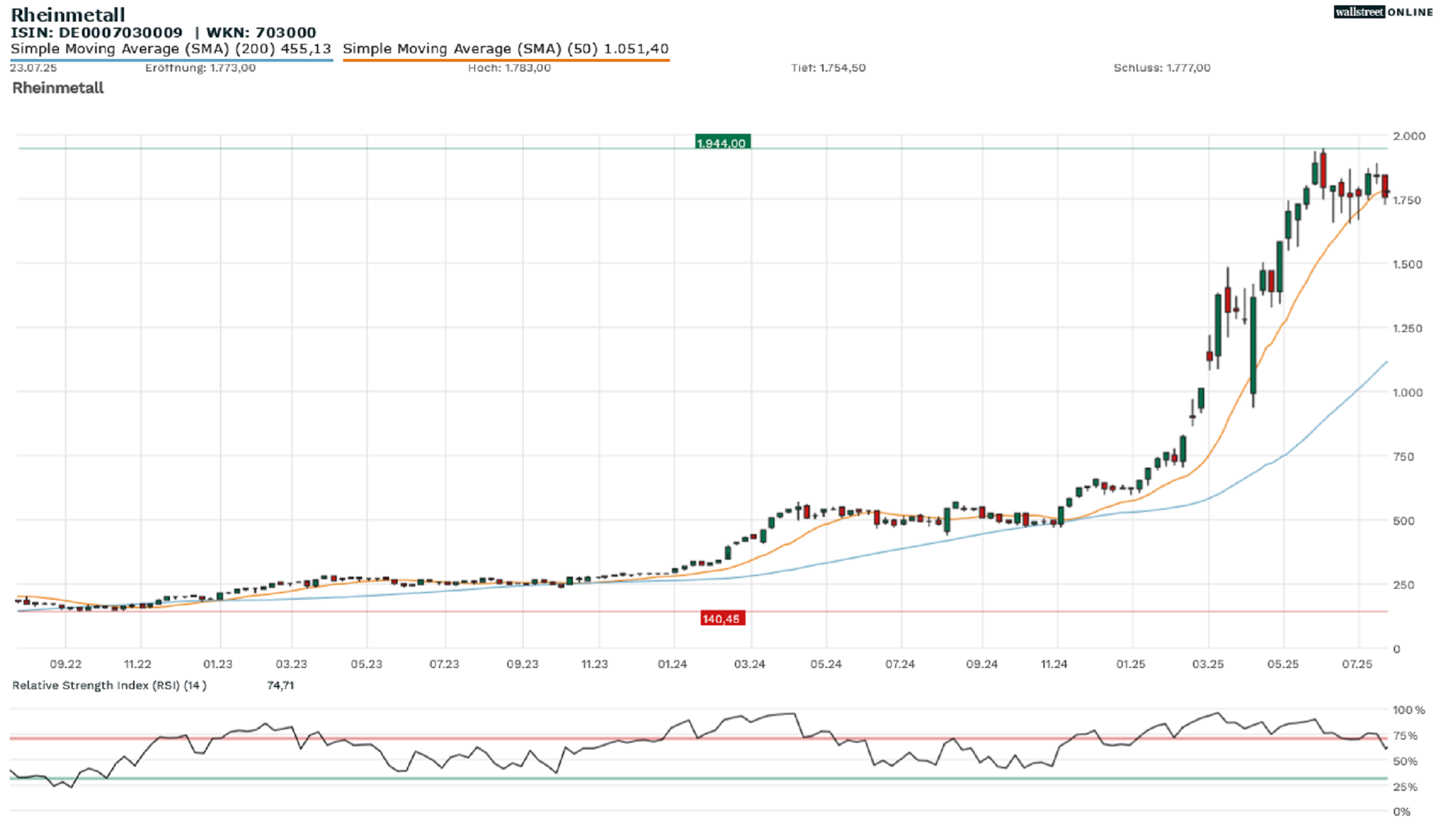Viewport: 1441px width, 840px height.
Task: Click the RSI value 74,71
Action: click(280, 686)
